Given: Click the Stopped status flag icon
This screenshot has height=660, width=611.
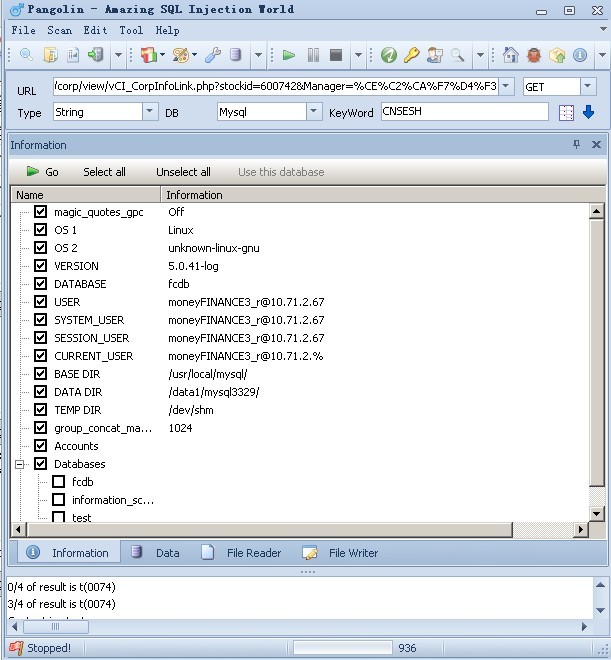Looking at the screenshot, I should (x=16, y=648).
